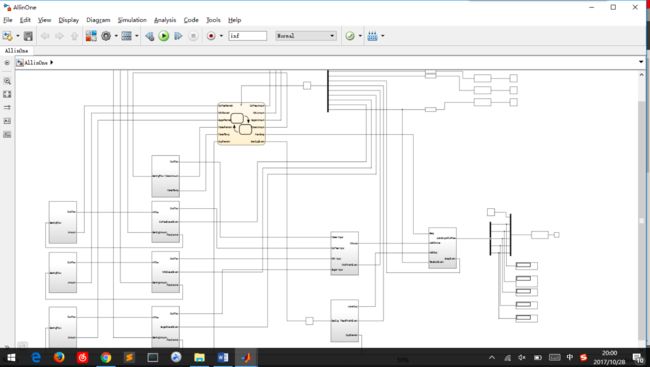Select the AllinOne model tab
Screen dimensions: 650x367
point(16,51)
